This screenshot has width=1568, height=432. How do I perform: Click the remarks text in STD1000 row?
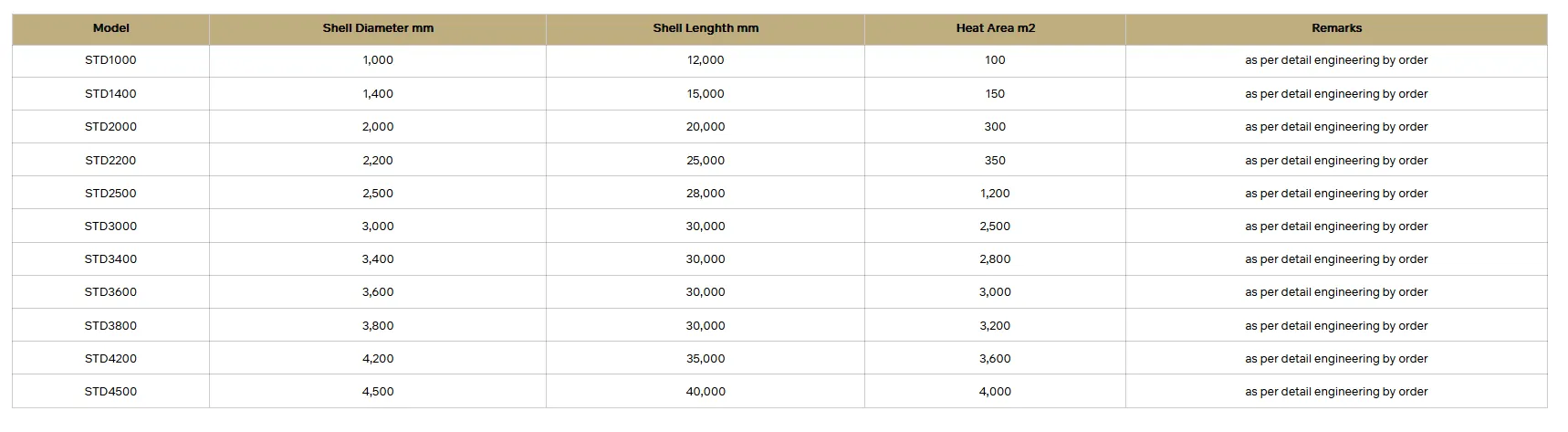click(x=1336, y=60)
